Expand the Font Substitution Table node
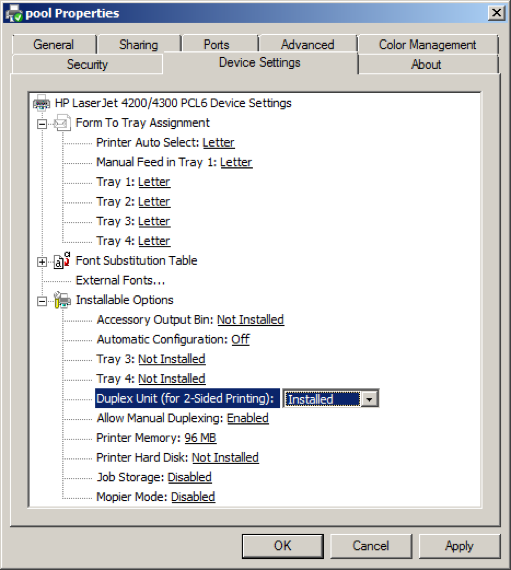This screenshot has height=570, width=511. [42, 262]
